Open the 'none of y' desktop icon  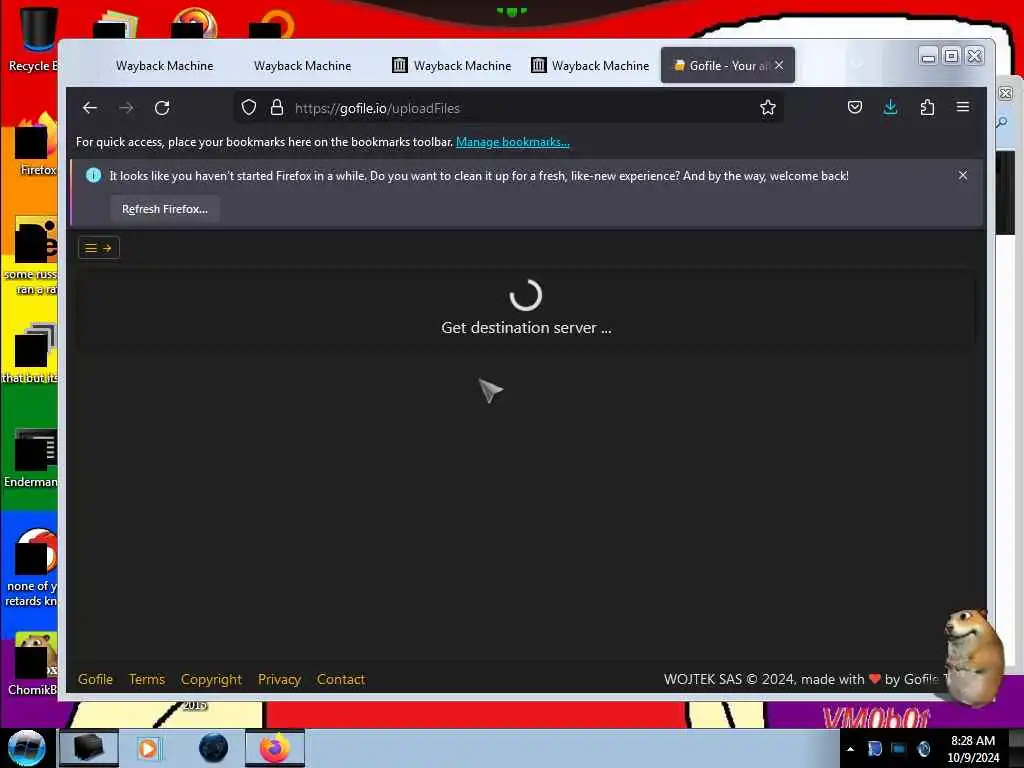click(x=33, y=567)
